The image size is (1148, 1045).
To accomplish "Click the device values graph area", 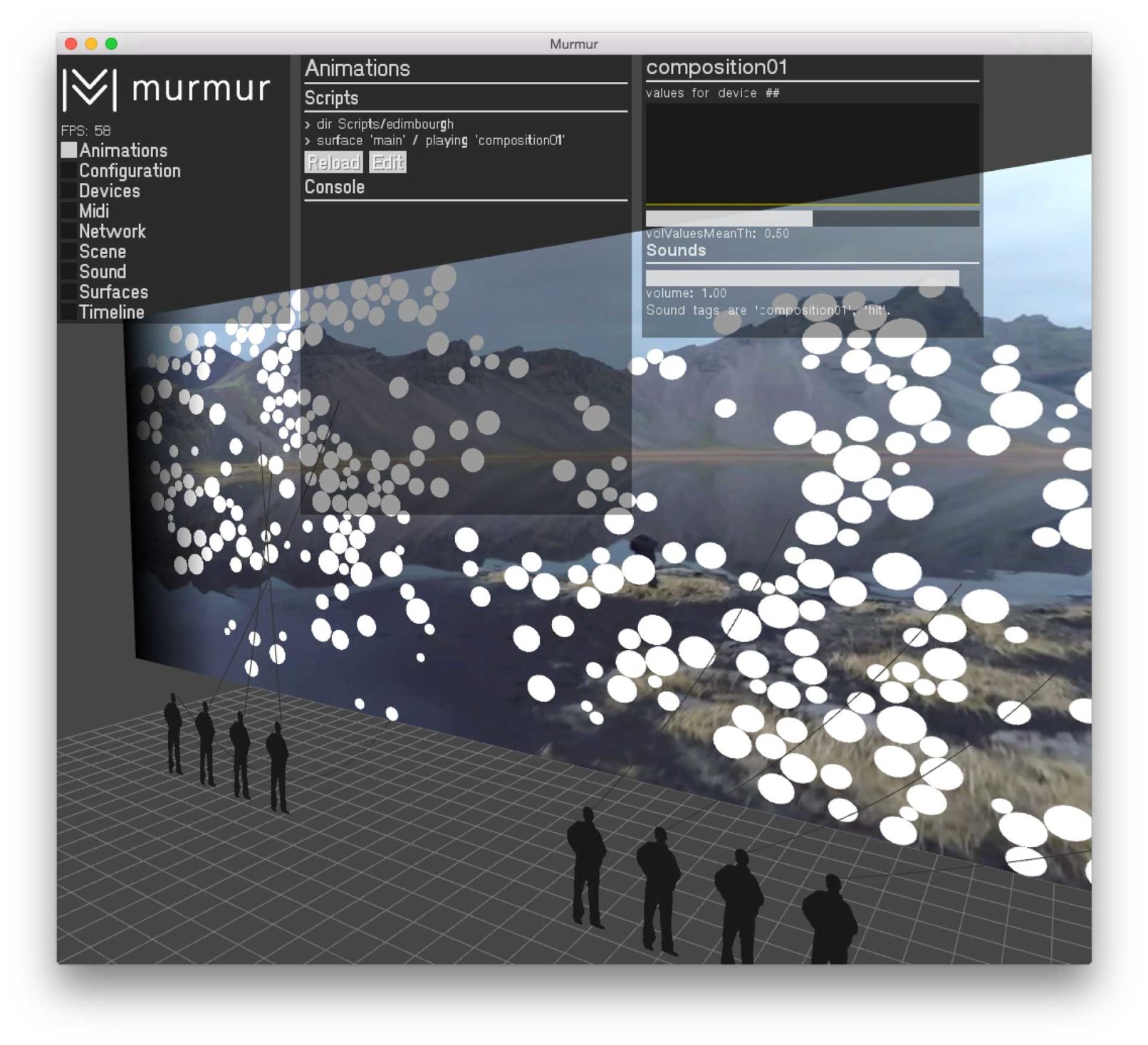I will (812, 154).
